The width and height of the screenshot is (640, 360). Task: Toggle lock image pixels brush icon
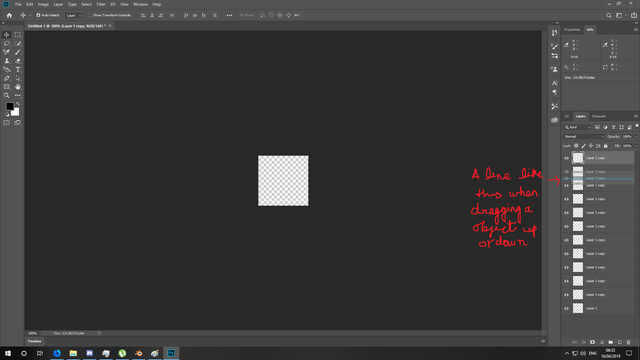coord(583,146)
